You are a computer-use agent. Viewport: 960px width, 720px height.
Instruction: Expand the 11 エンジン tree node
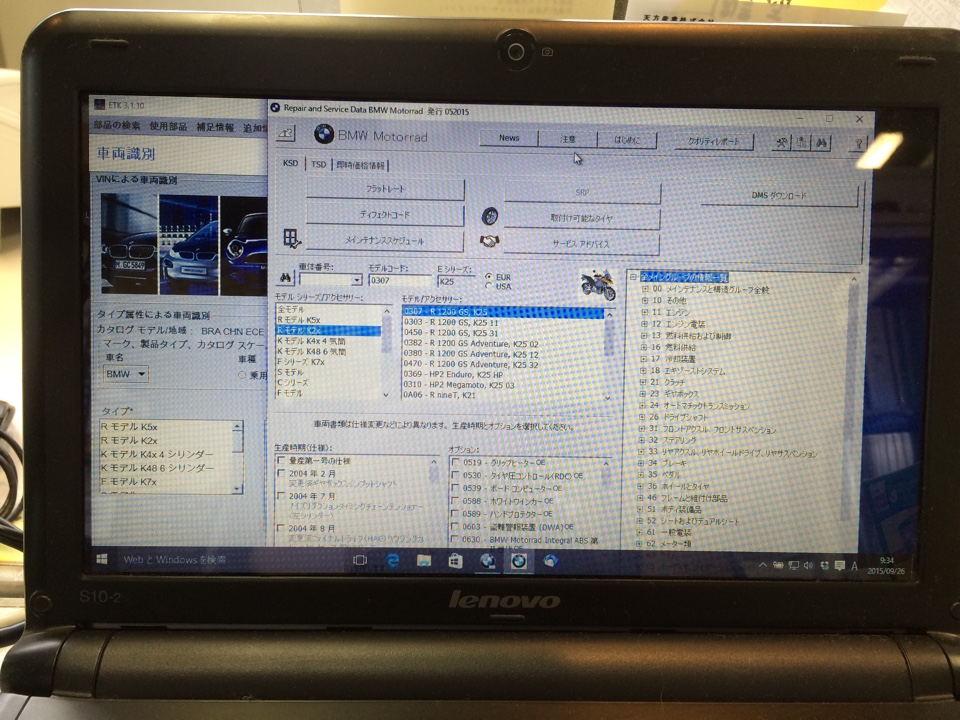pos(644,312)
